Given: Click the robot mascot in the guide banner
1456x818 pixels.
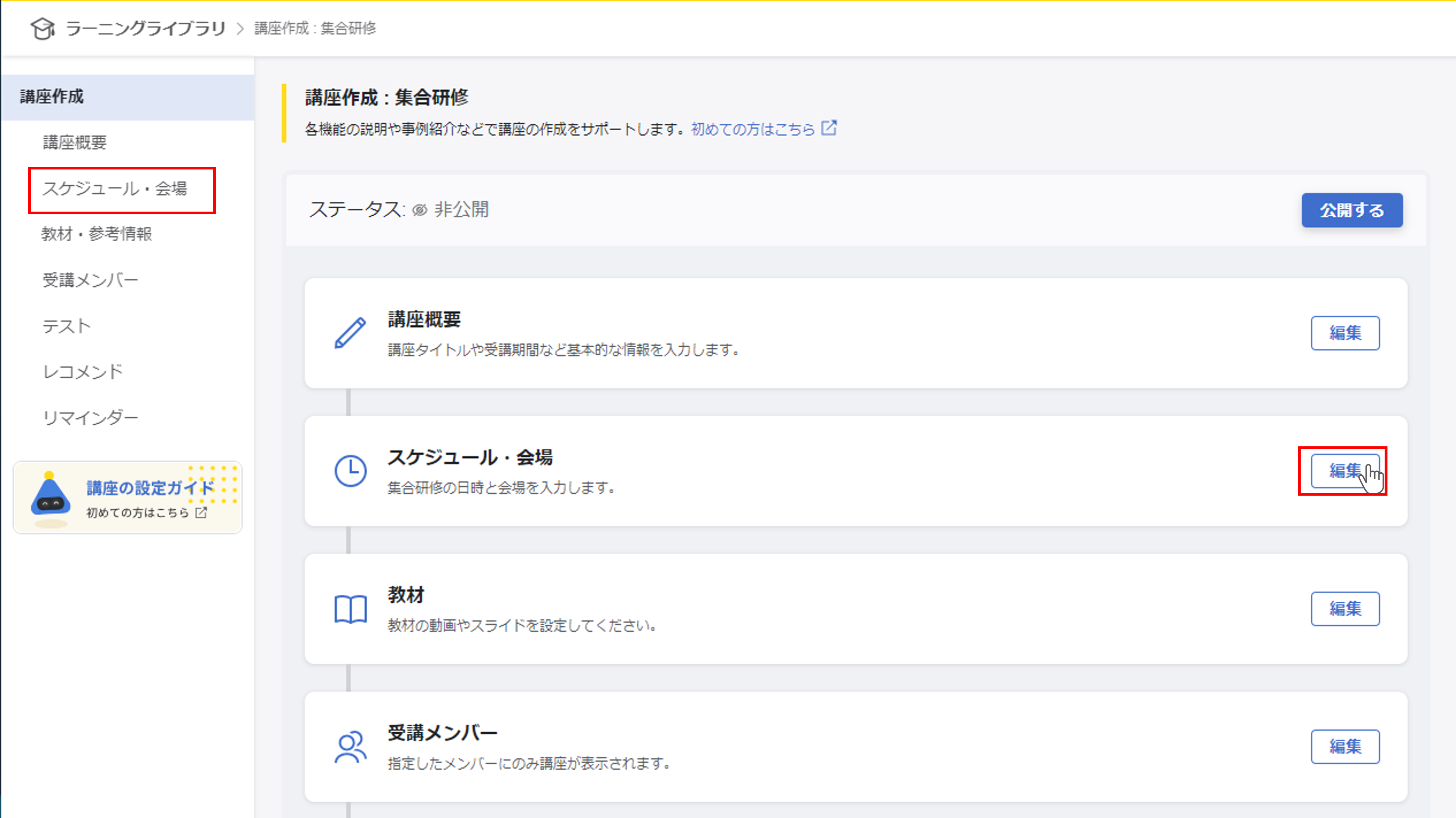Looking at the screenshot, I should point(50,498).
